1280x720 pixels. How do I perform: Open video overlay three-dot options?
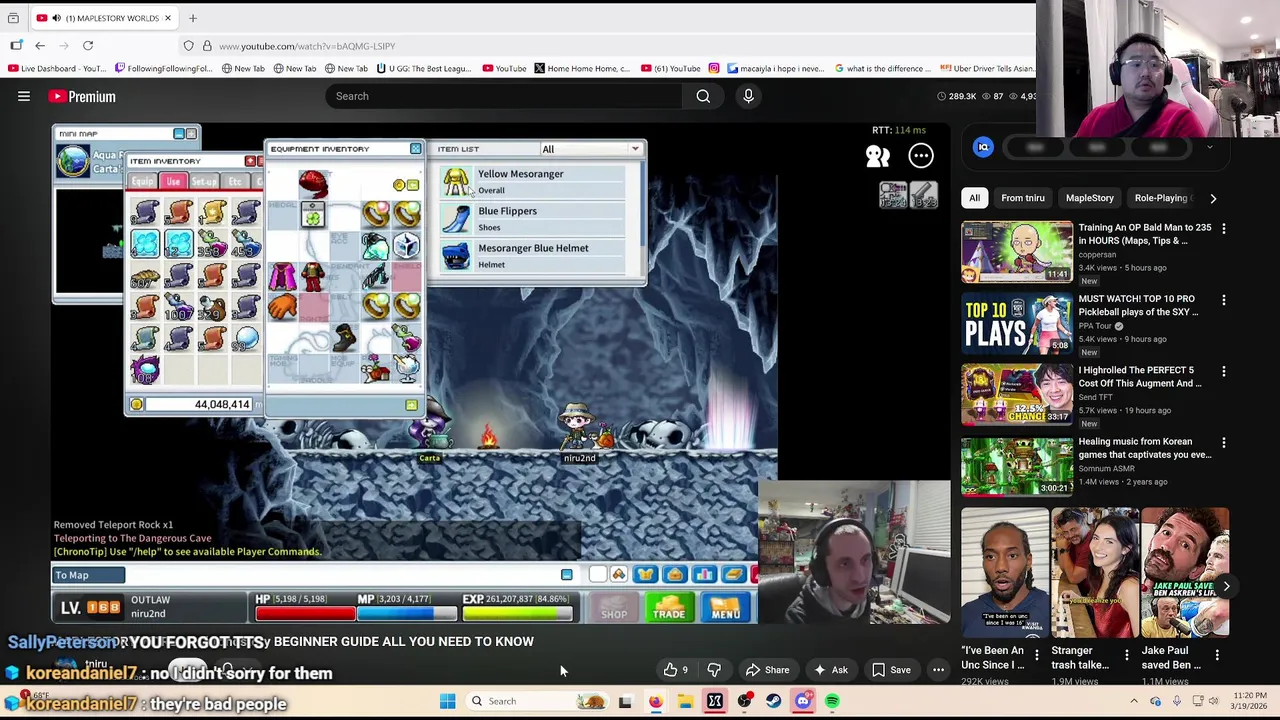coord(921,155)
